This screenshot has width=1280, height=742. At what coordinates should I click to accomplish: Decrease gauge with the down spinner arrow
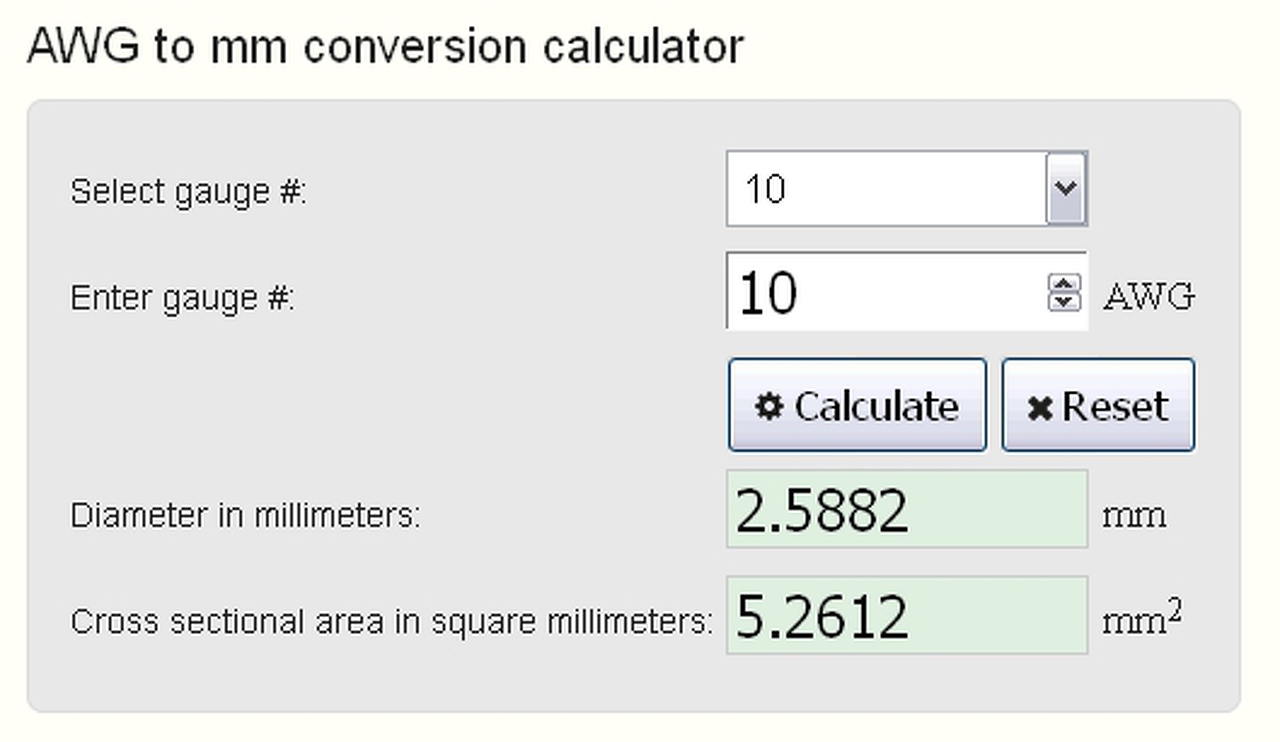coord(1064,301)
